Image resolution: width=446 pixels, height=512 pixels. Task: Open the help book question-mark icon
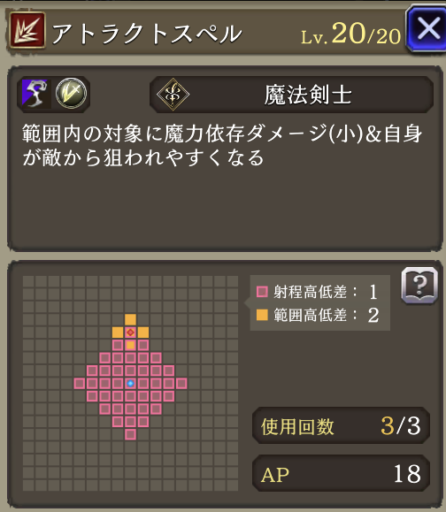point(419,285)
